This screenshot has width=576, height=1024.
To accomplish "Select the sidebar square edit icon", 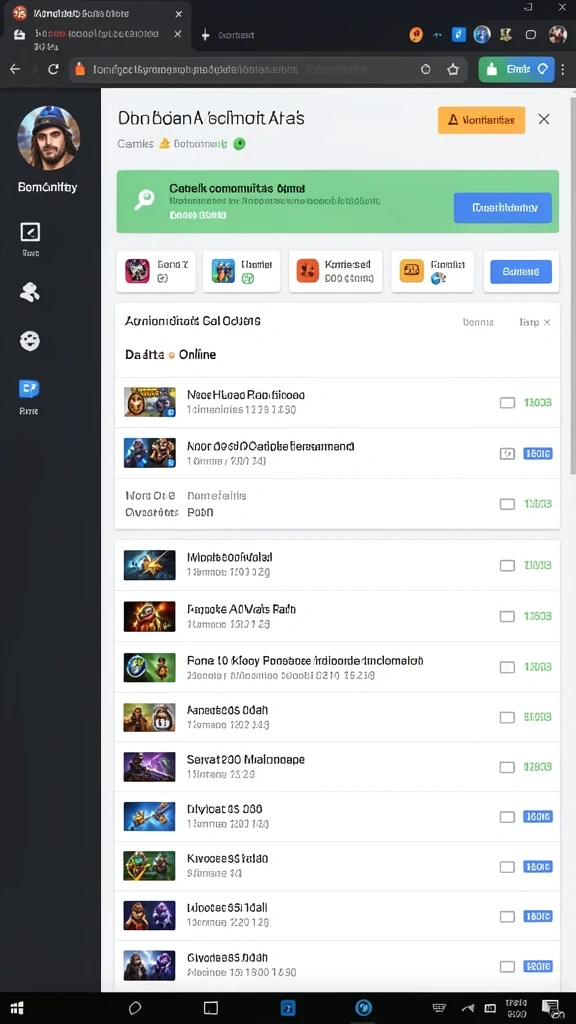I will click(30, 232).
